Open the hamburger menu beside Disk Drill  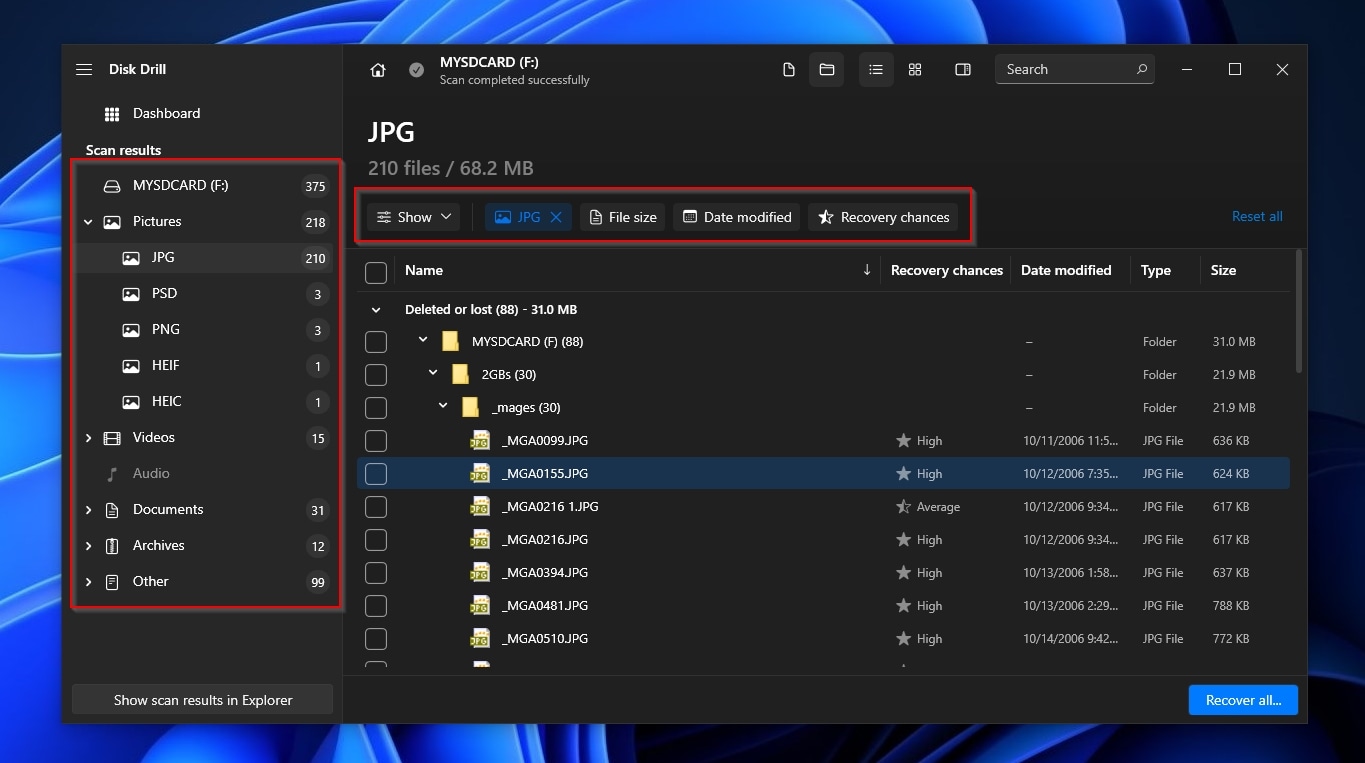pos(84,69)
